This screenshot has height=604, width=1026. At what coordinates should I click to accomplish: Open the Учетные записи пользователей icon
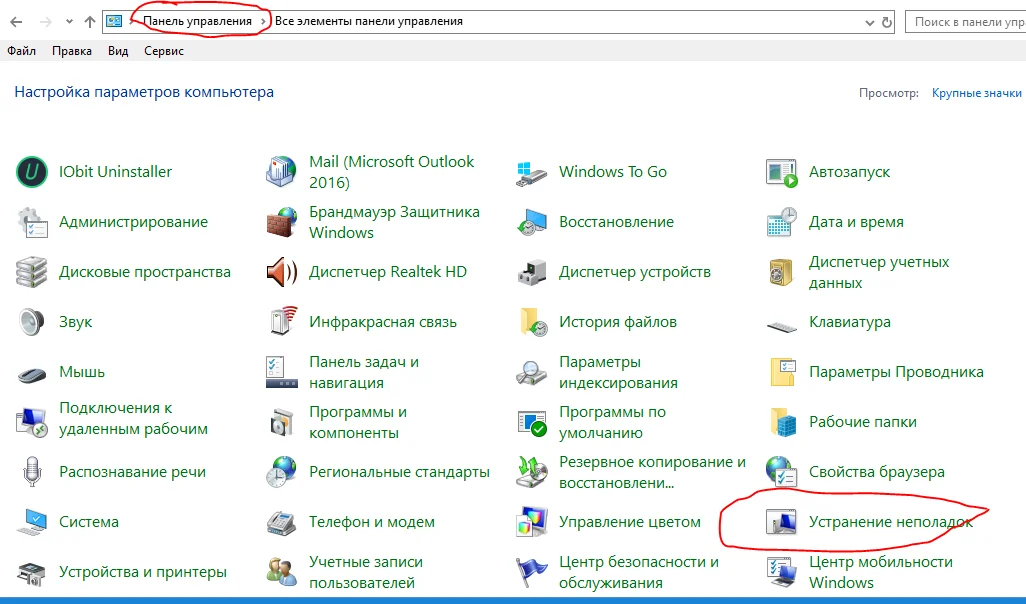click(281, 573)
